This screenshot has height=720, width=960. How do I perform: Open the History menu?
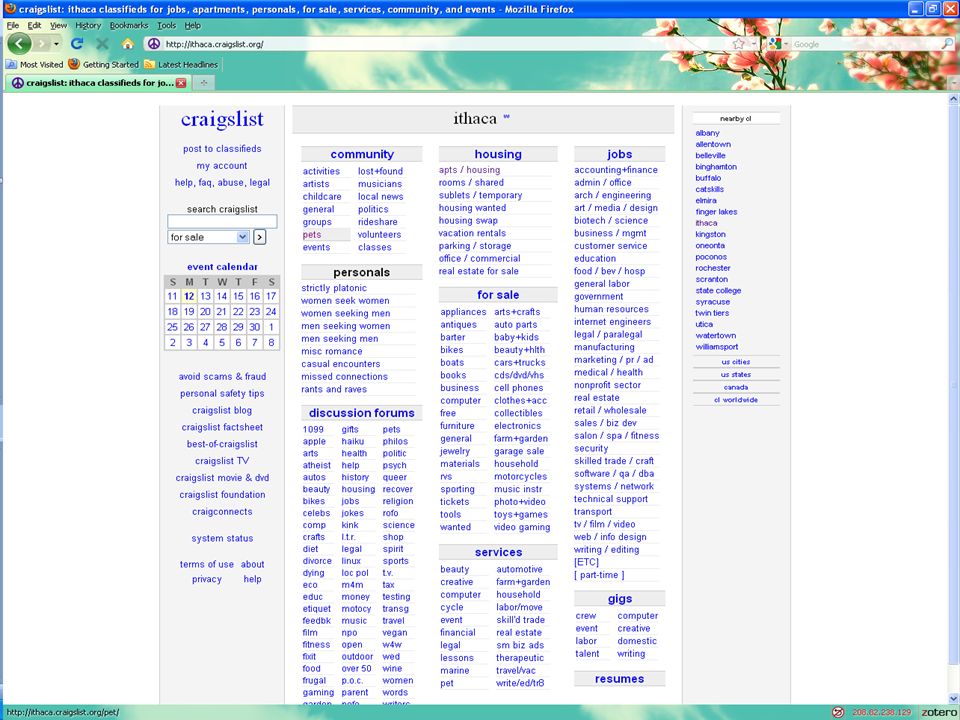[x=88, y=25]
